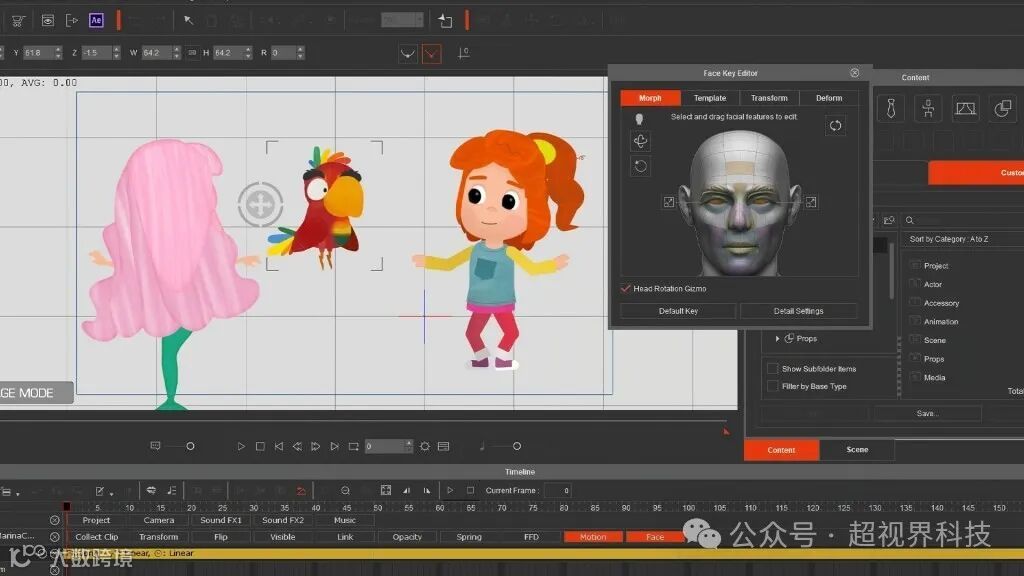The height and width of the screenshot is (576, 1024).
Task: Enable Show Subfolder Items checkbox
Action: tap(772, 369)
